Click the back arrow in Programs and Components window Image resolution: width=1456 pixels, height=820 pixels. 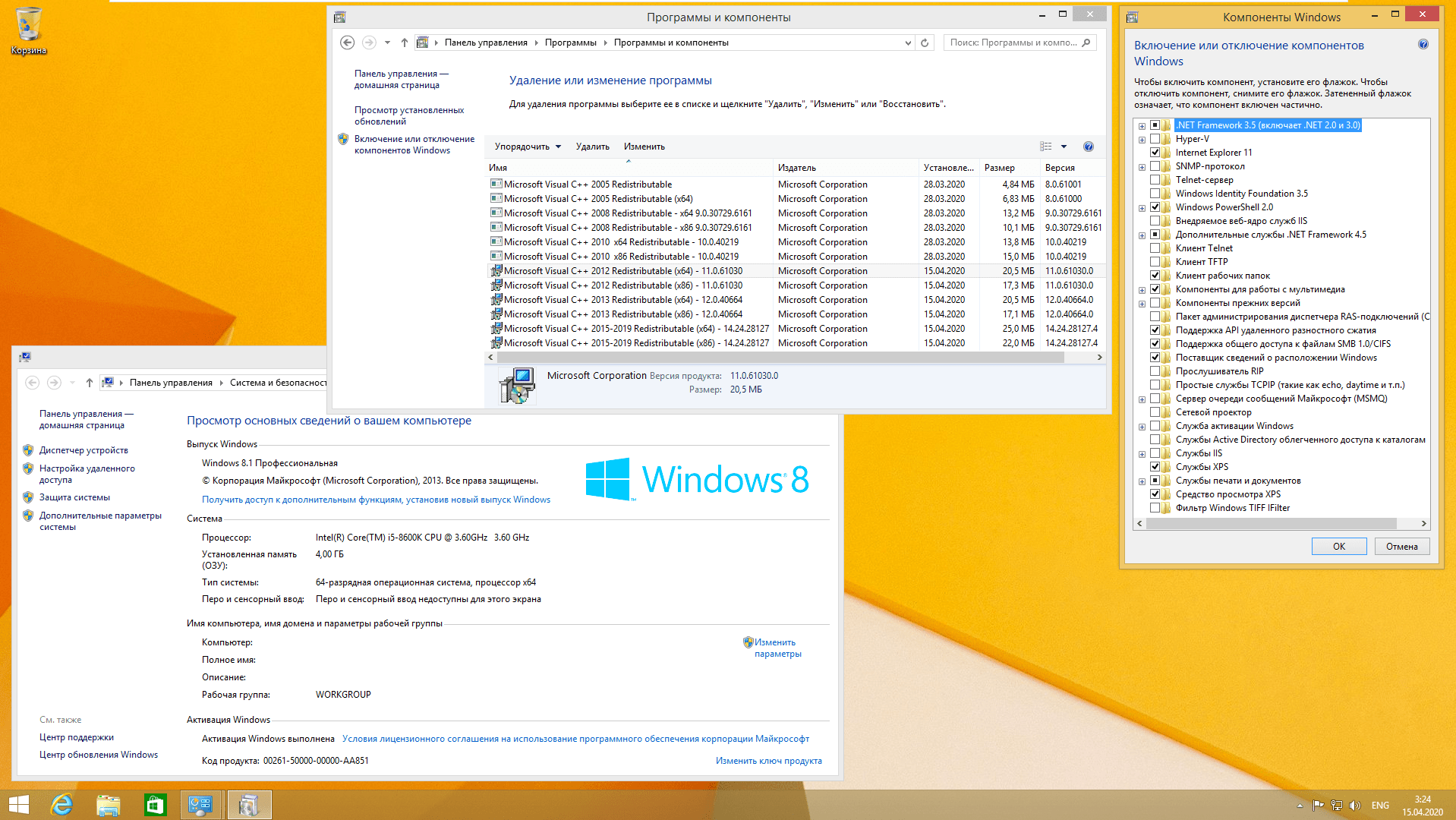pos(347,43)
